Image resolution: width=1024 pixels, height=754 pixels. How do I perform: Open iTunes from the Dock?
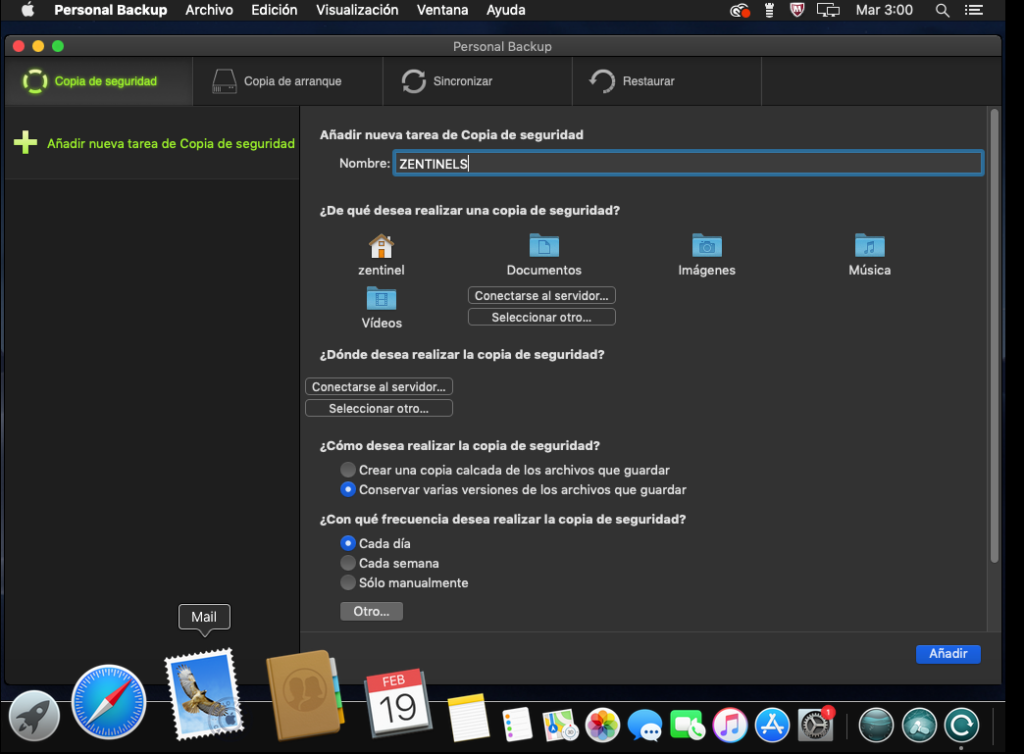pos(729,725)
